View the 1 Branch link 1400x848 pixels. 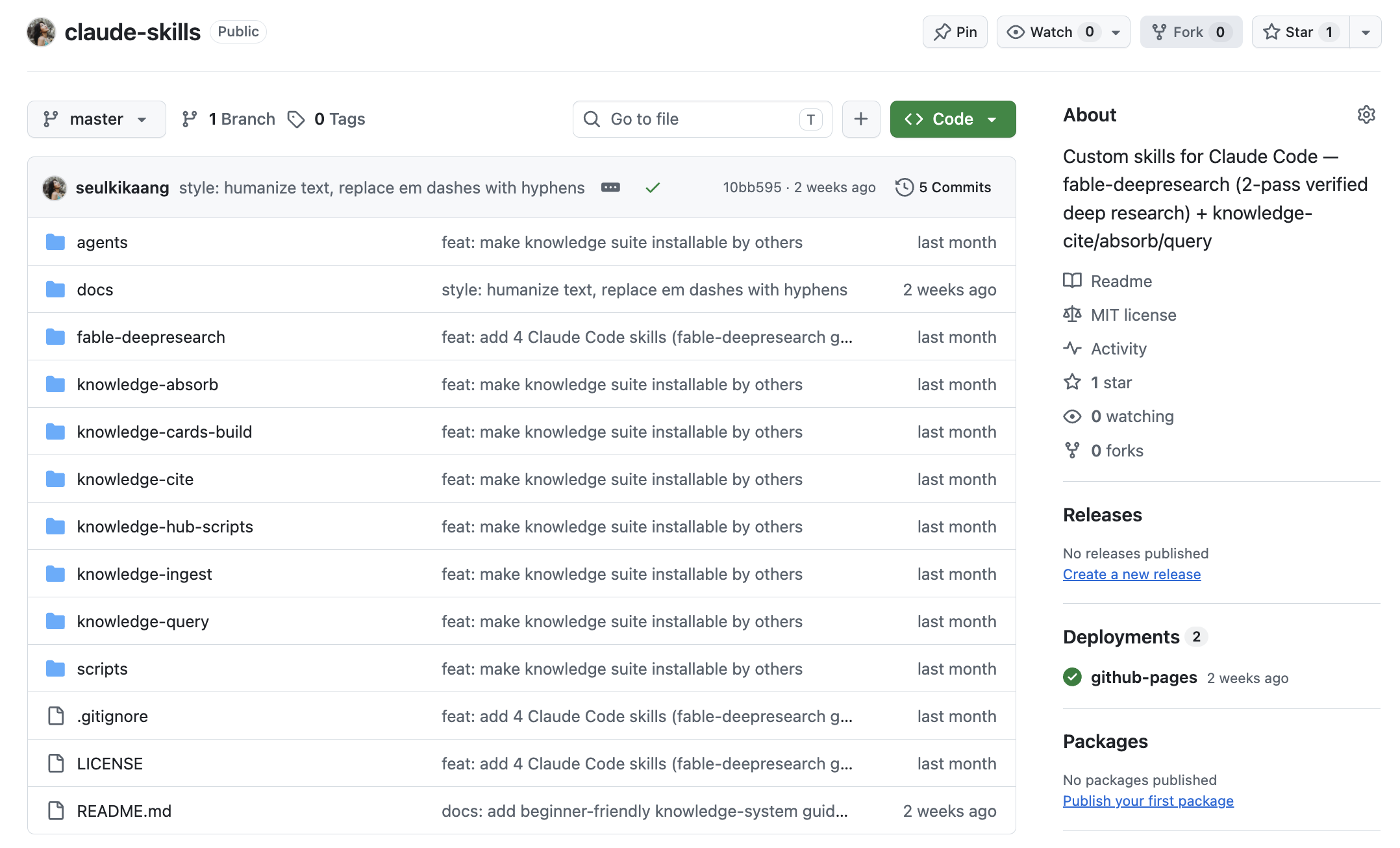click(229, 119)
